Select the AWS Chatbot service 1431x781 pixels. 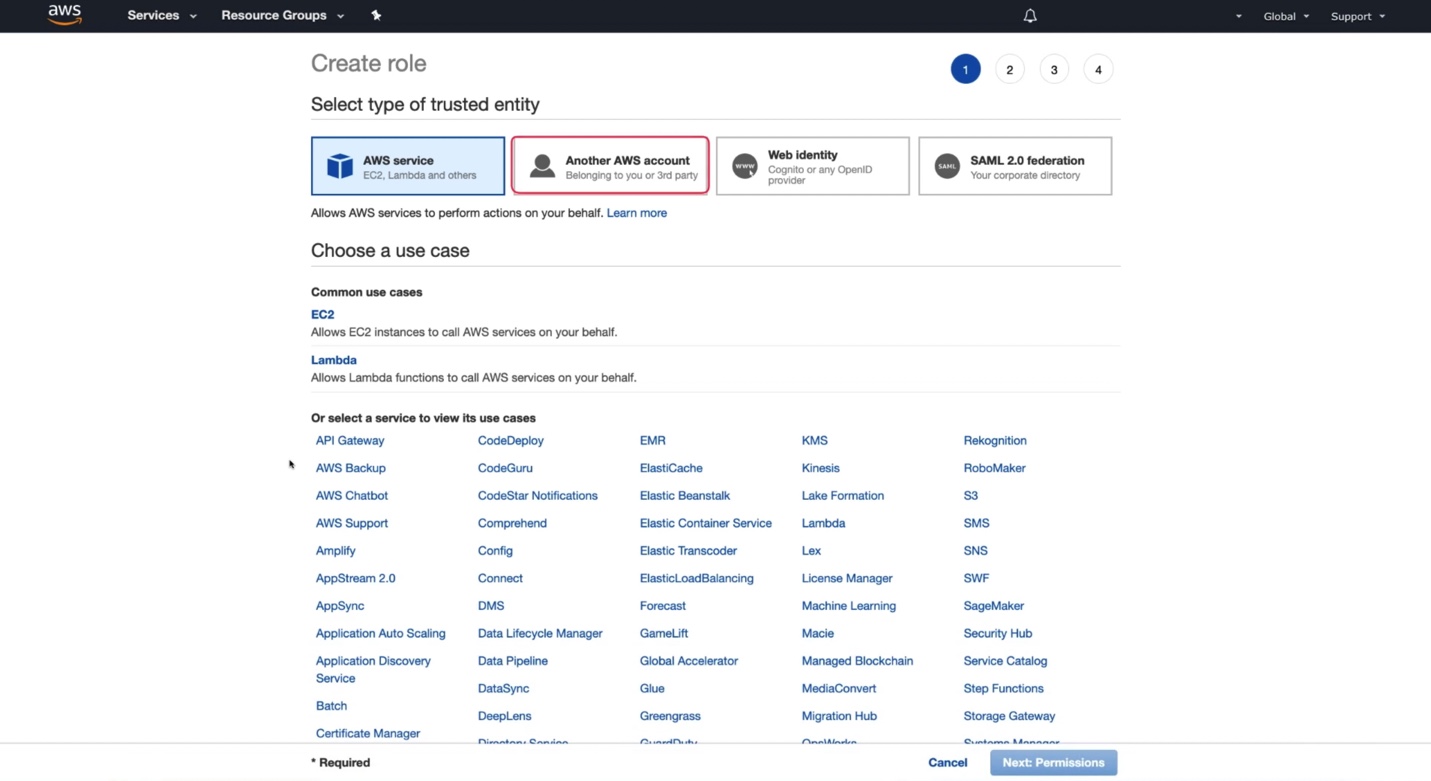(x=352, y=495)
